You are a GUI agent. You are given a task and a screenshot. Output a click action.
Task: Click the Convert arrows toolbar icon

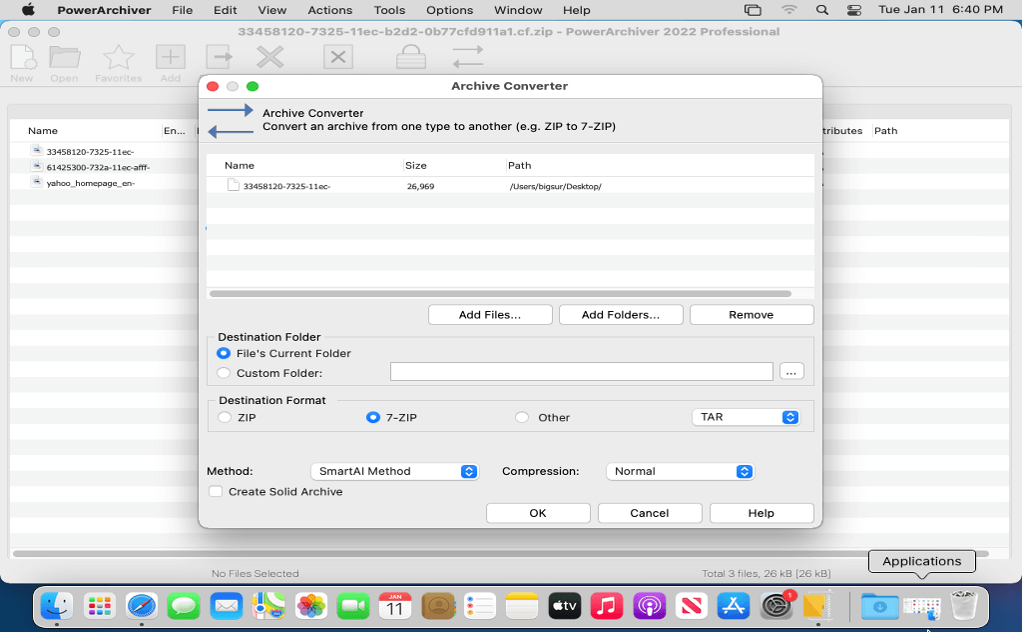pos(467,57)
